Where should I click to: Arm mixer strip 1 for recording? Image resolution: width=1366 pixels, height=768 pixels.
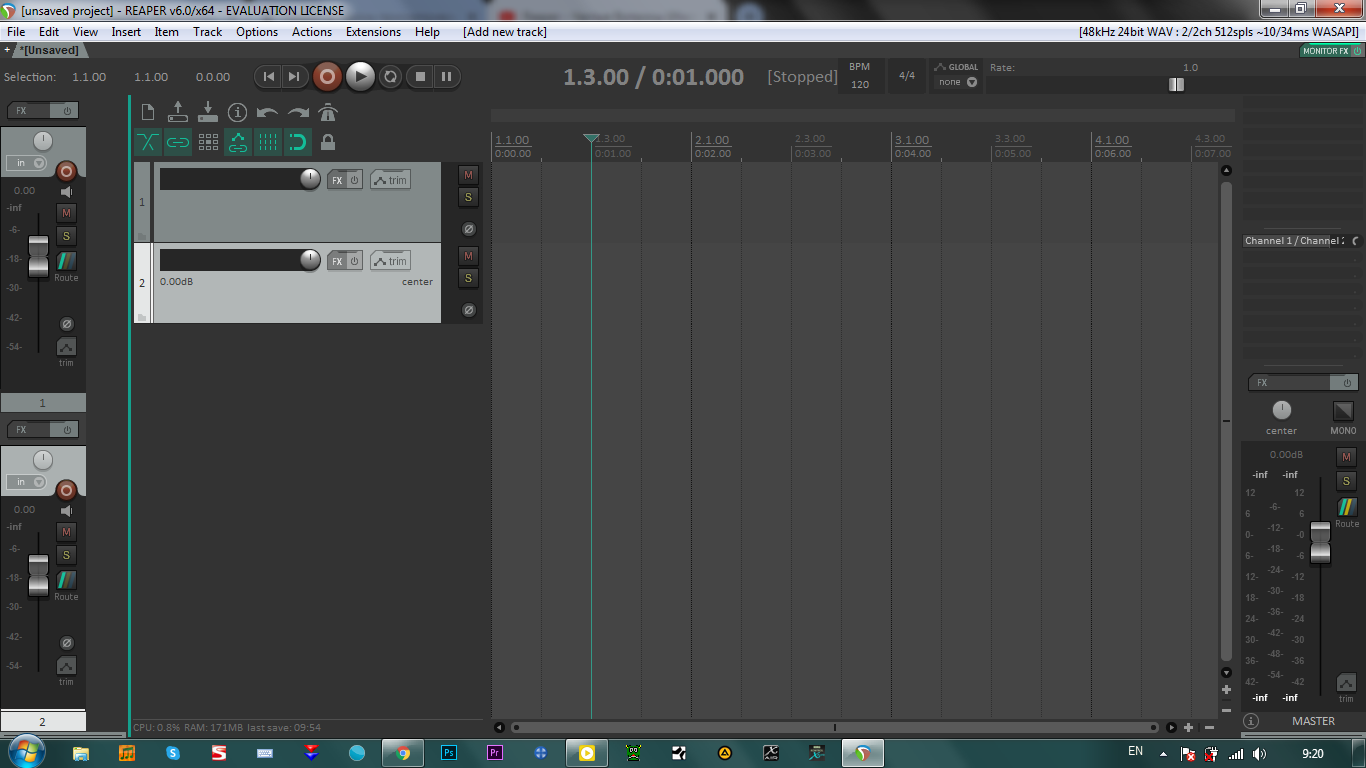pos(66,171)
